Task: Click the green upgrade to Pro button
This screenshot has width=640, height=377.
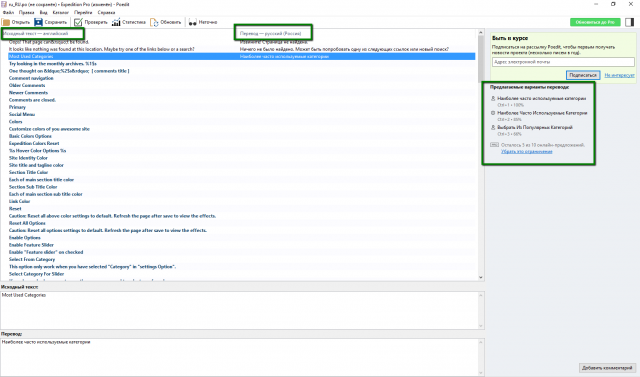Action: [595, 22]
